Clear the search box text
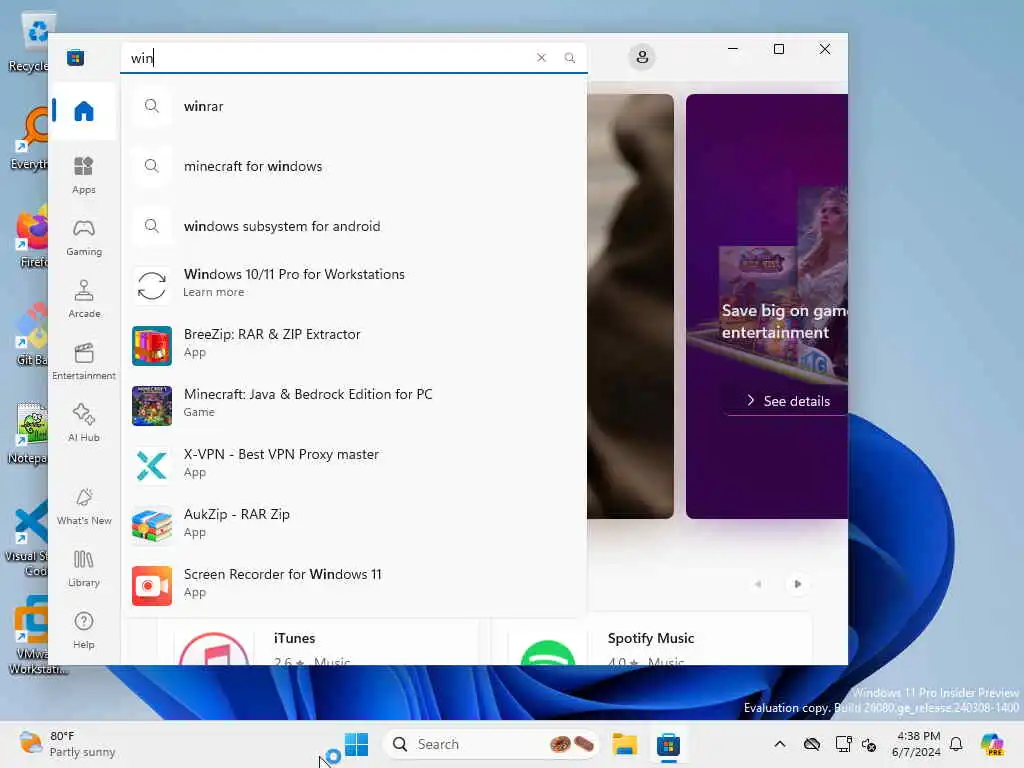 tap(541, 57)
